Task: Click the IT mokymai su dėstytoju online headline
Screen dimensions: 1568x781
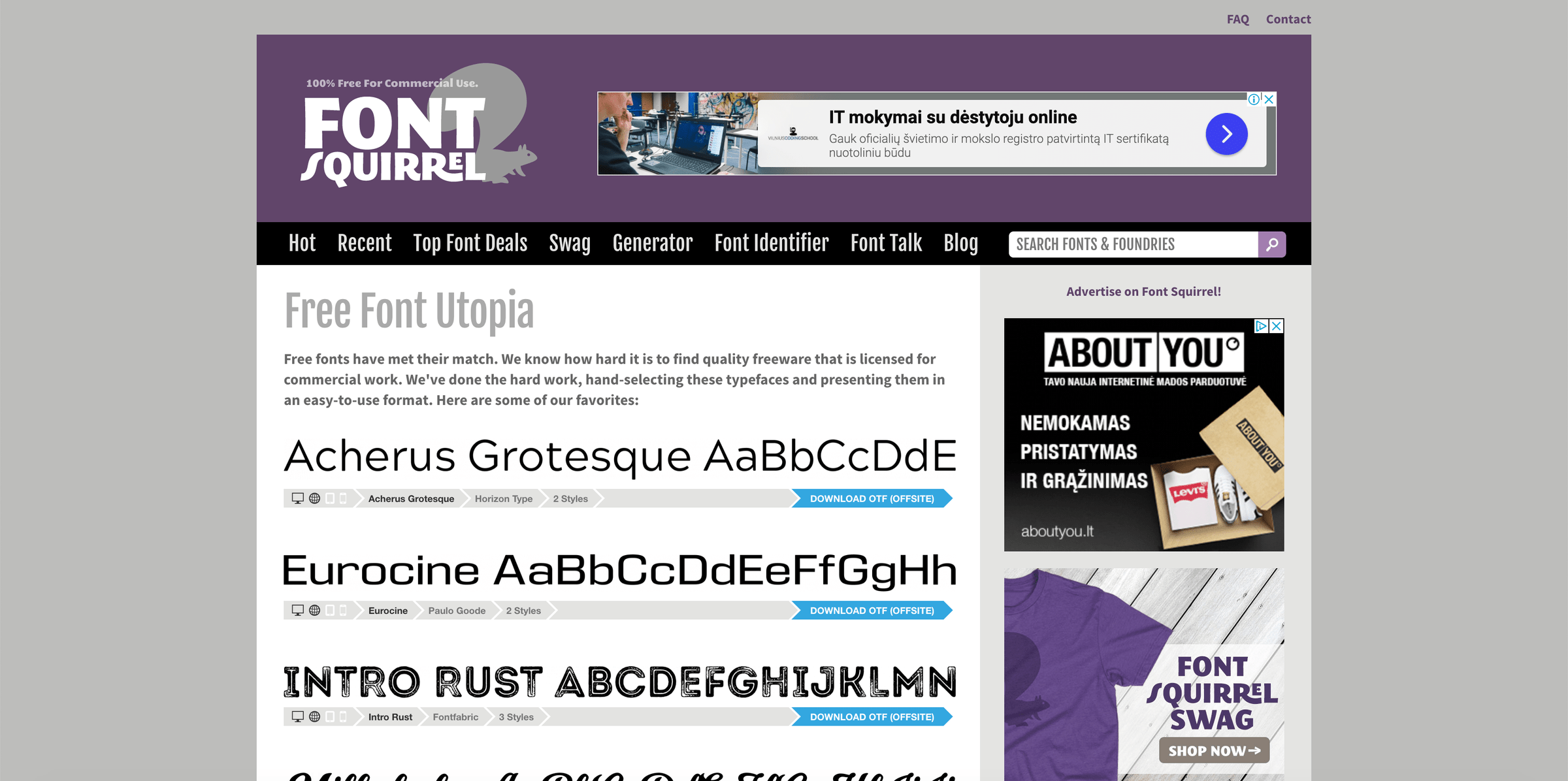Action: [953, 117]
